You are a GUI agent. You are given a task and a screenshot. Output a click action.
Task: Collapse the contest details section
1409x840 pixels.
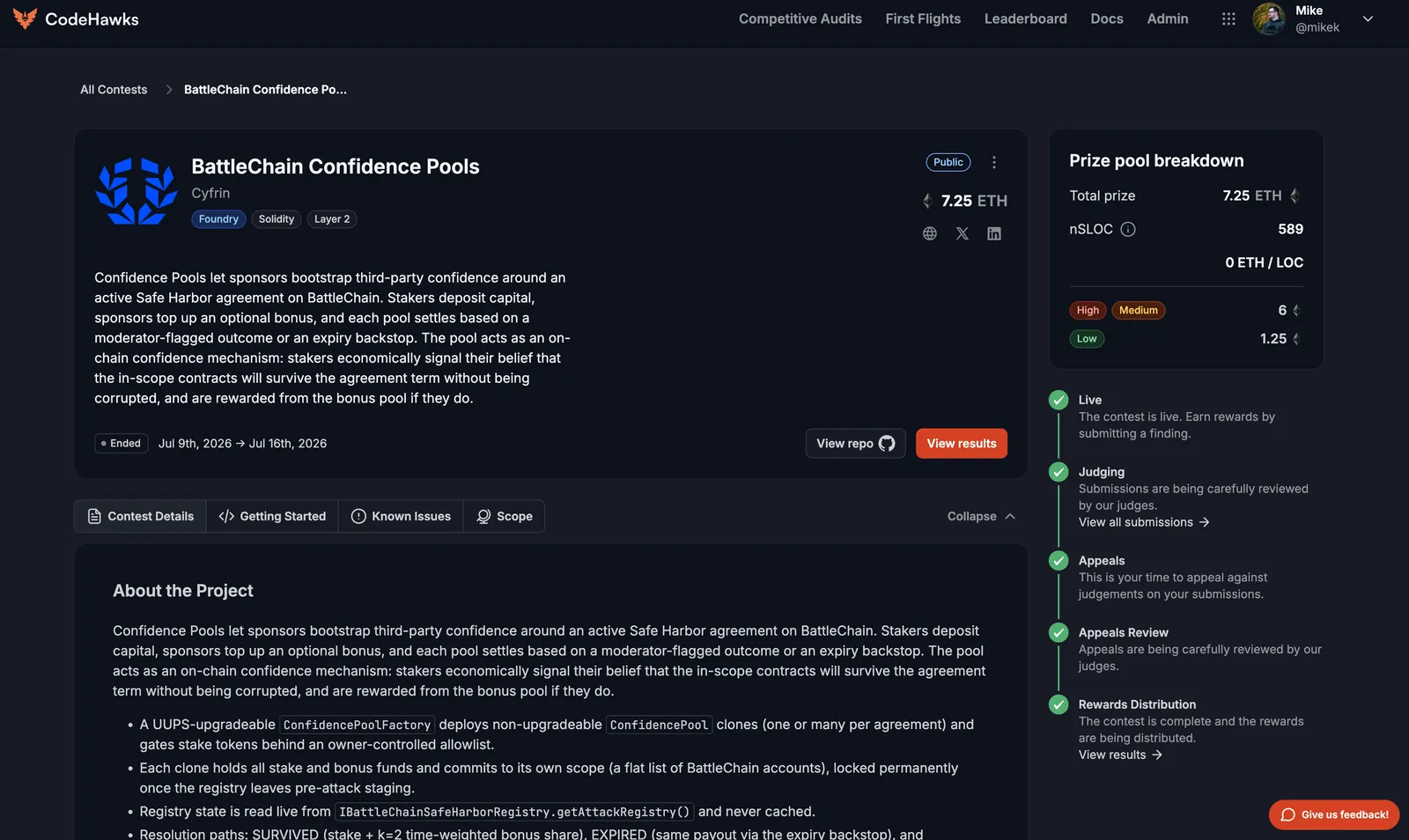coord(981,517)
